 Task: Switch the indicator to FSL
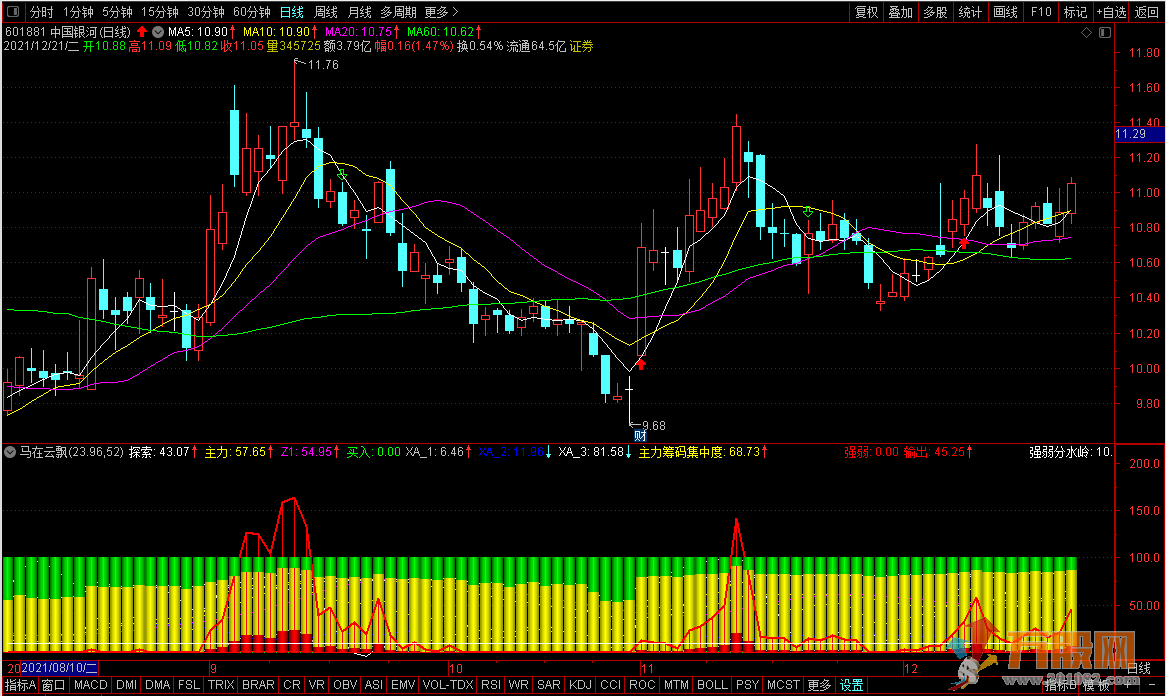189,685
